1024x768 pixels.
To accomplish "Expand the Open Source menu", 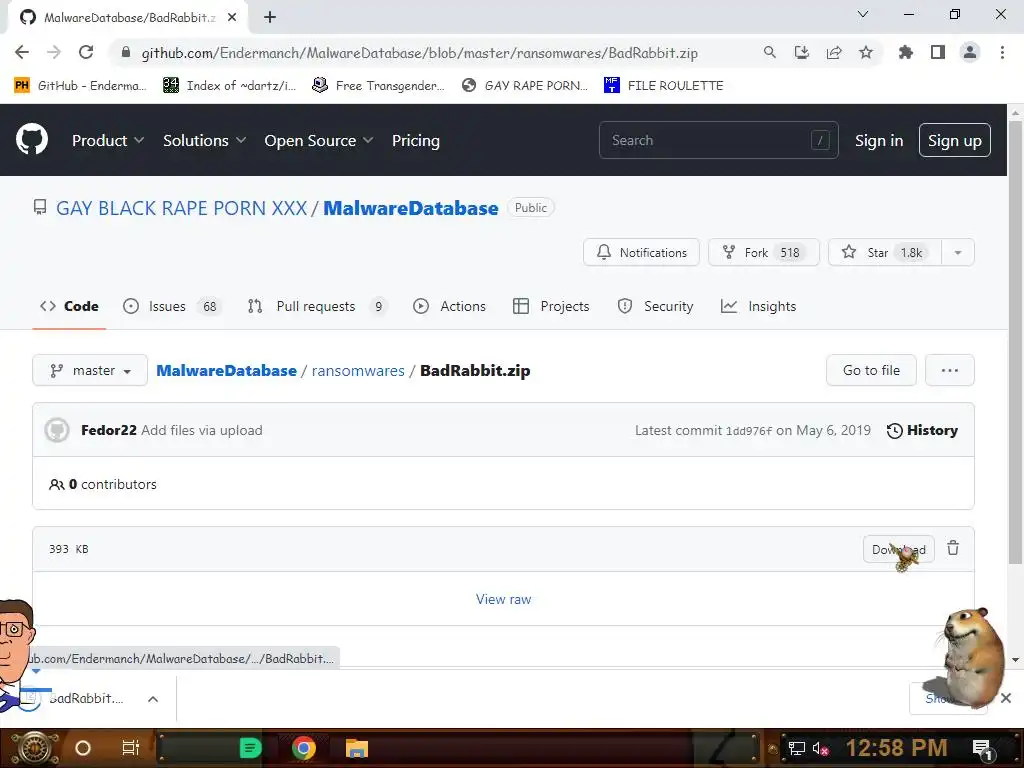I will [x=319, y=140].
